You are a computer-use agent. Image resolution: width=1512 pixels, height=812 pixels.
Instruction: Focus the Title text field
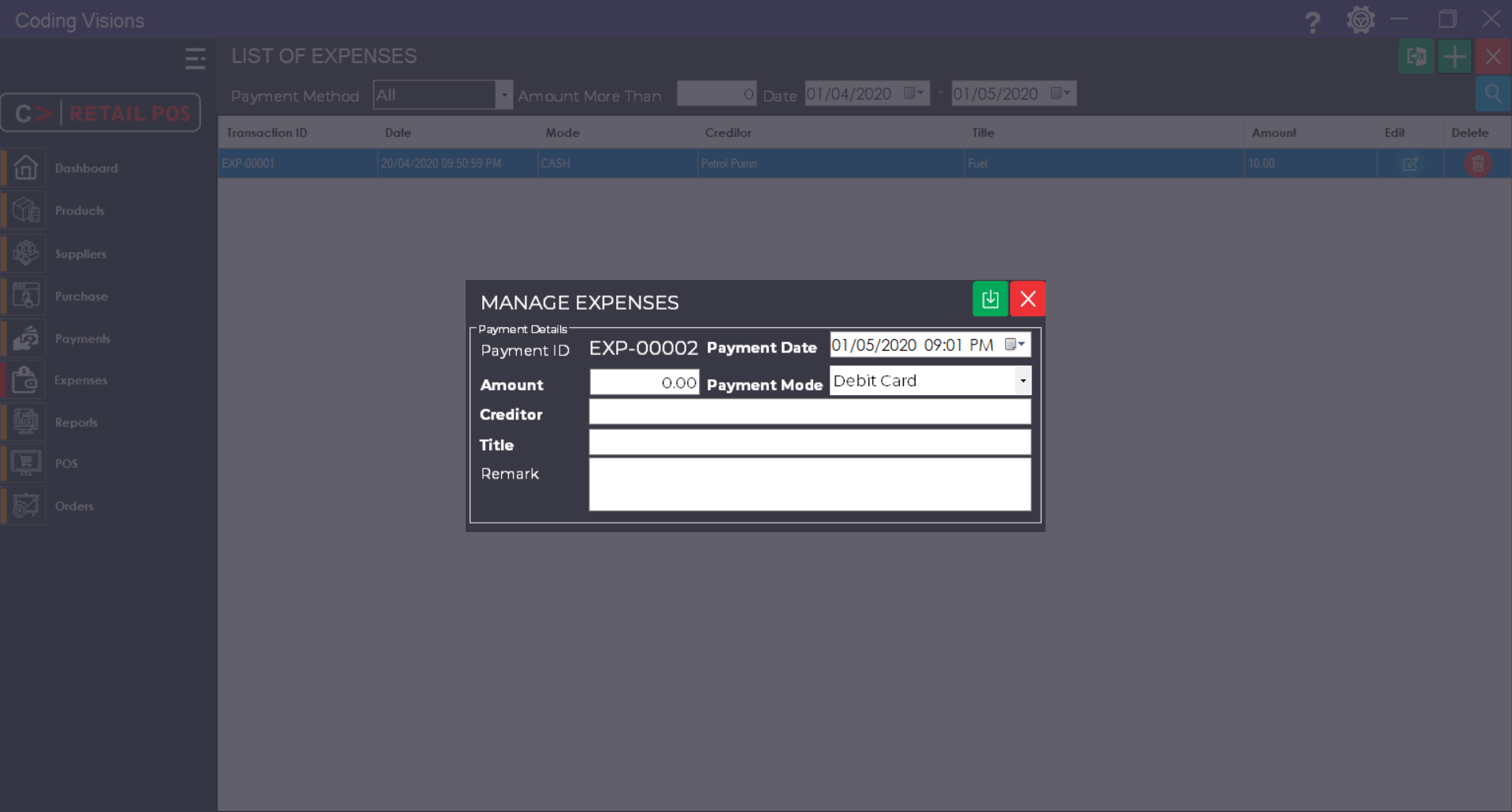810,442
